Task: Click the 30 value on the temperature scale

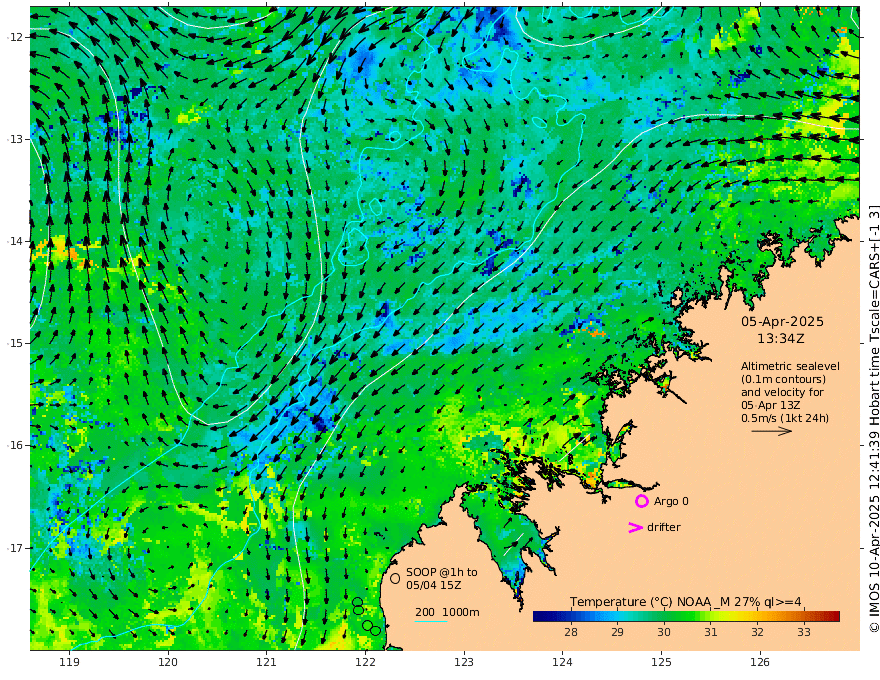Action: click(664, 632)
